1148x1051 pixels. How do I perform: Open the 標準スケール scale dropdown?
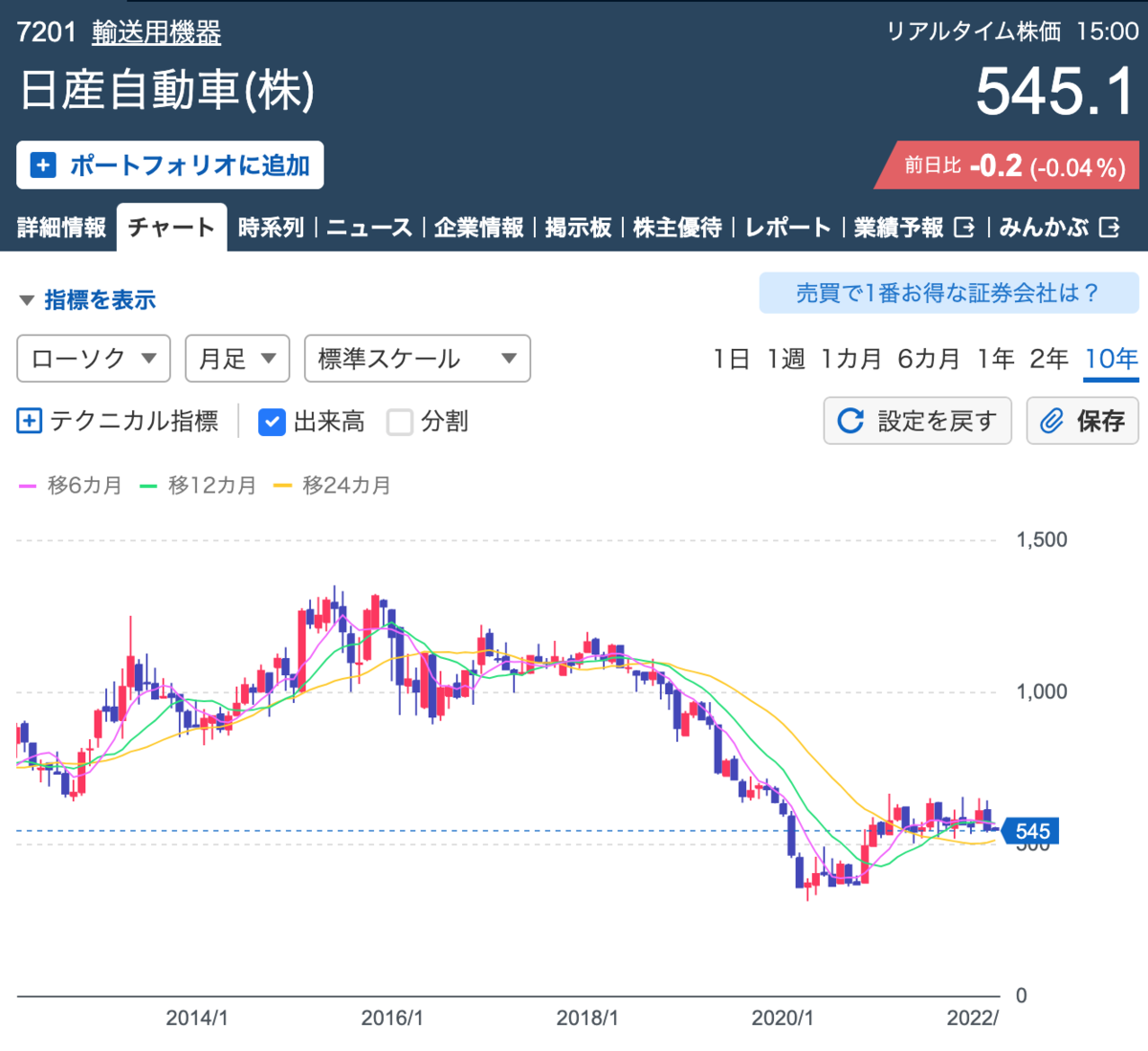click(417, 359)
